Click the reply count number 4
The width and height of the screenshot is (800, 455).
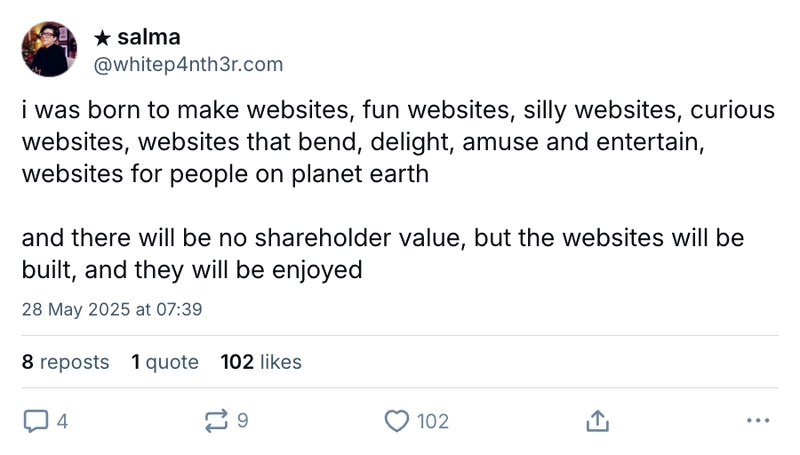pos(62,422)
